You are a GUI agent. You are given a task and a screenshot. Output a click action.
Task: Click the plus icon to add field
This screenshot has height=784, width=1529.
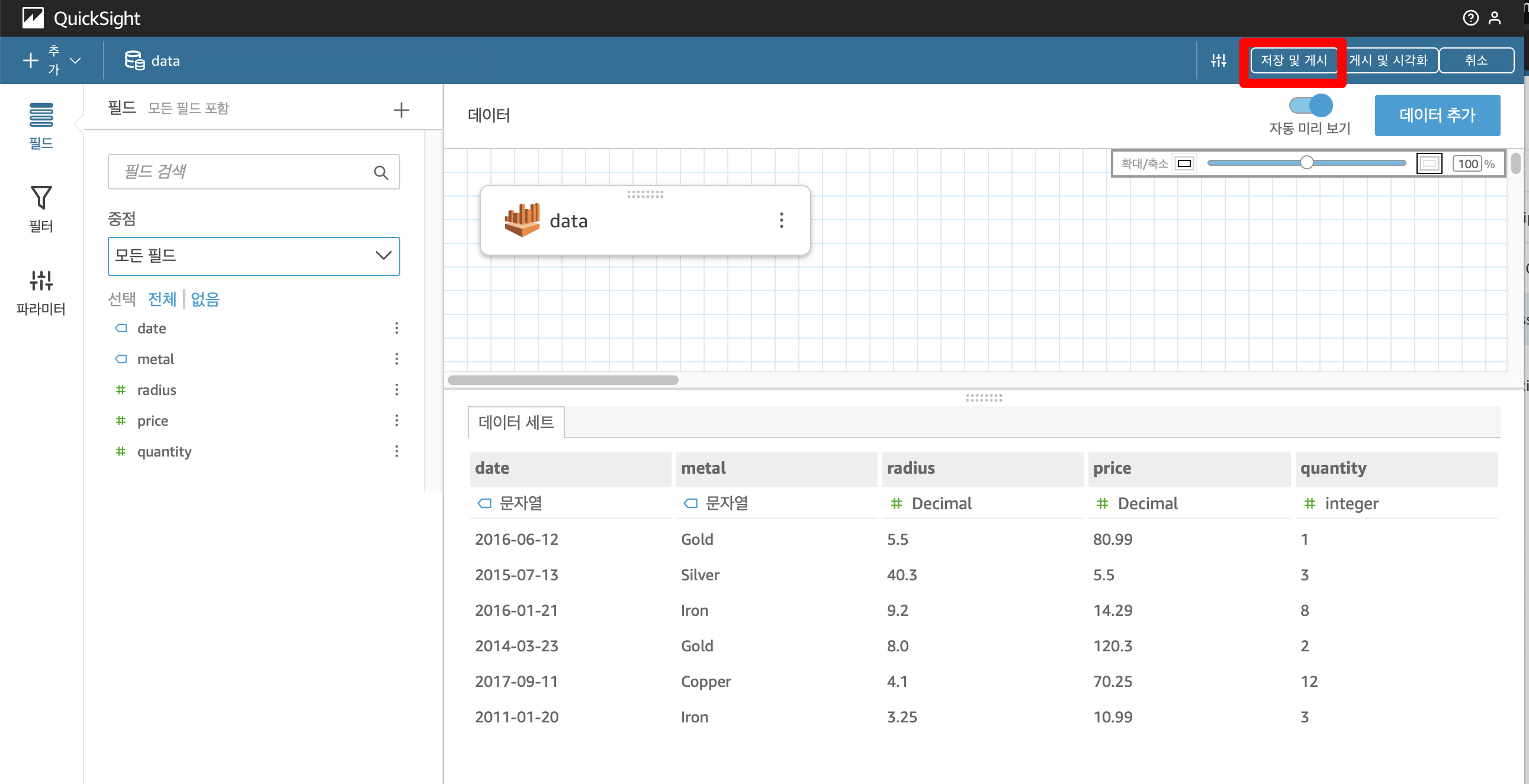pyautogui.click(x=401, y=110)
